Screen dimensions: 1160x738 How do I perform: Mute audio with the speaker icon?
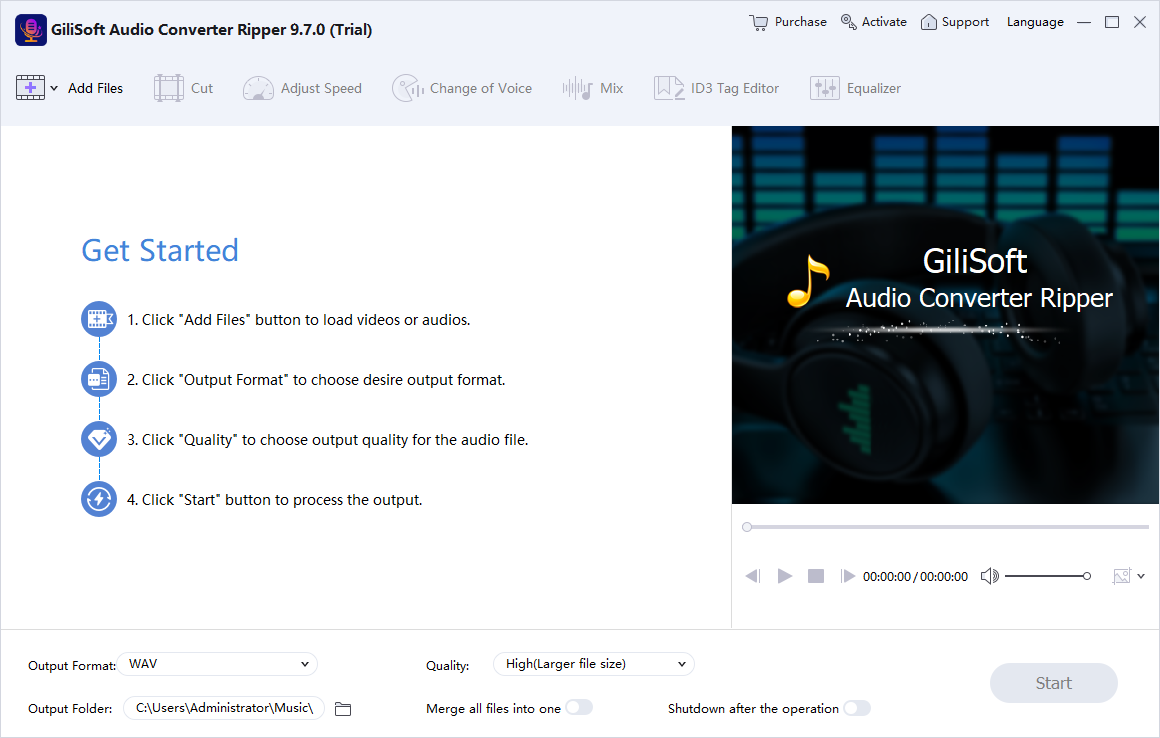(x=989, y=576)
